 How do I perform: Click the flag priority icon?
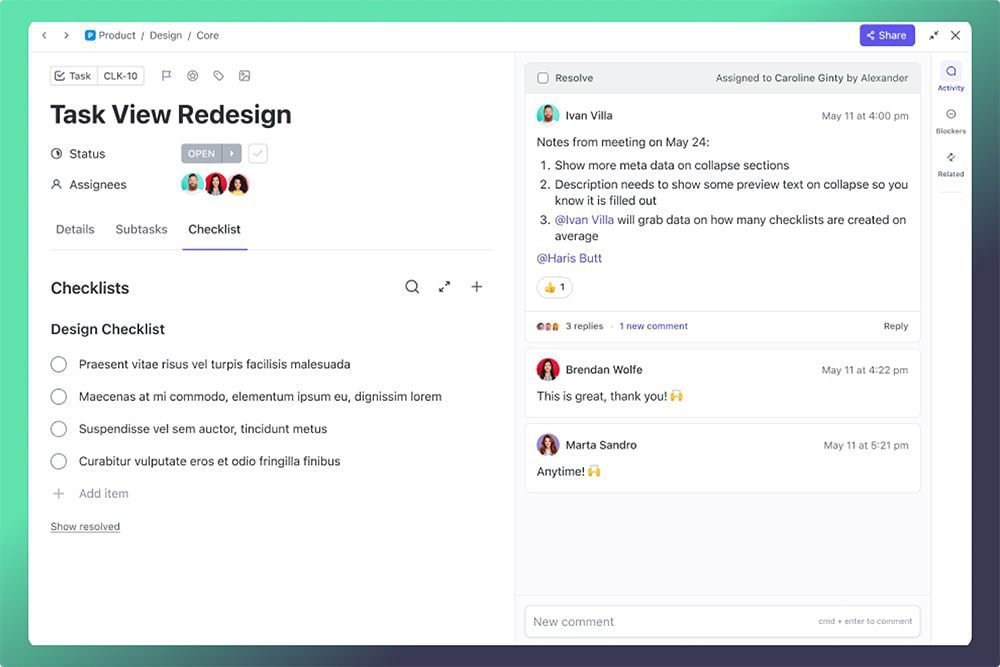[x=167, y=76]
